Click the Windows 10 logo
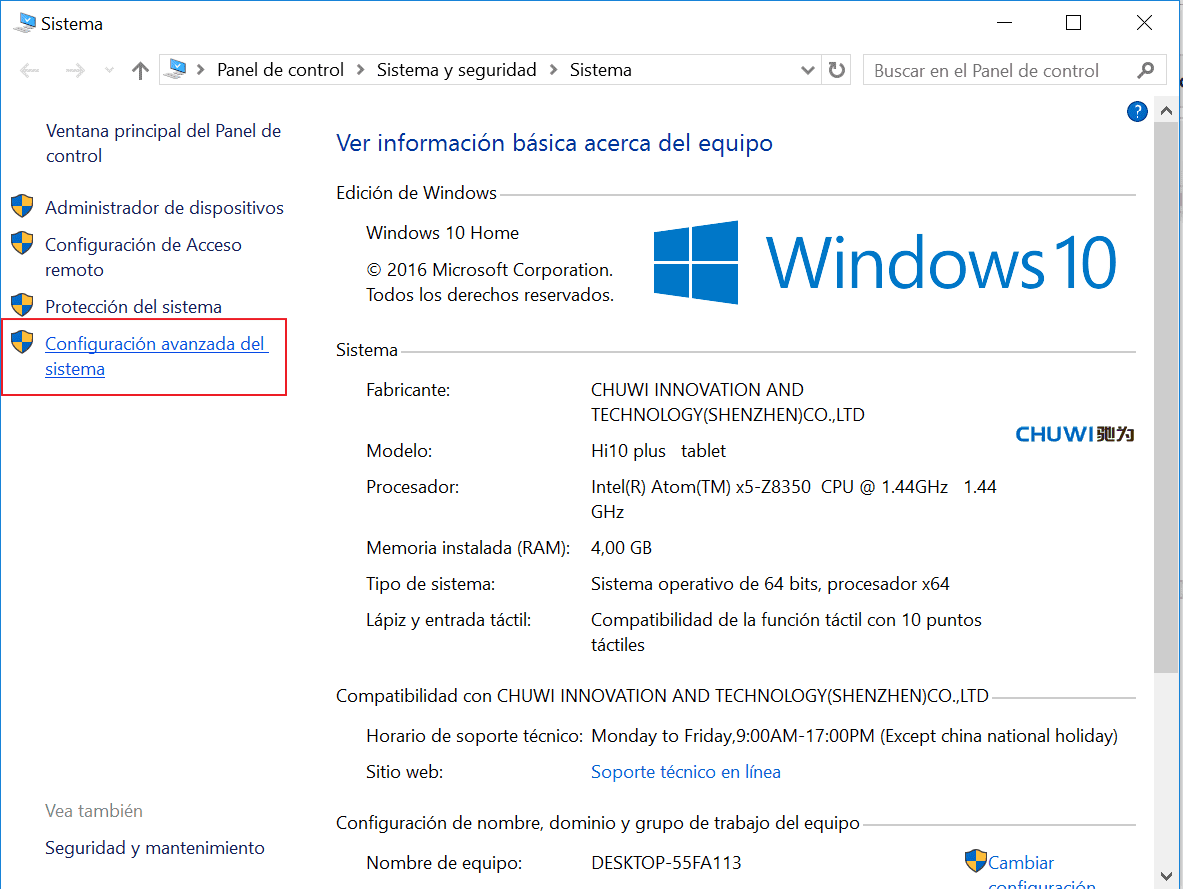 884,263
